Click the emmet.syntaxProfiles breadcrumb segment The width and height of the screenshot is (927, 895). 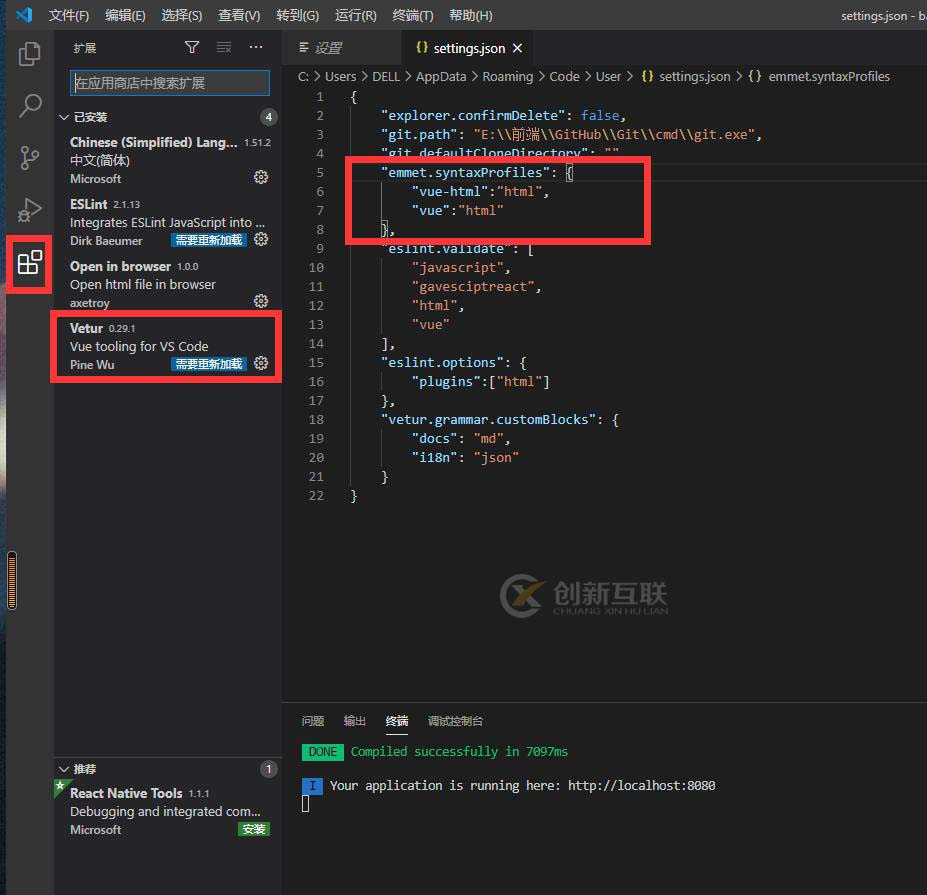click(x=829, y=76)
